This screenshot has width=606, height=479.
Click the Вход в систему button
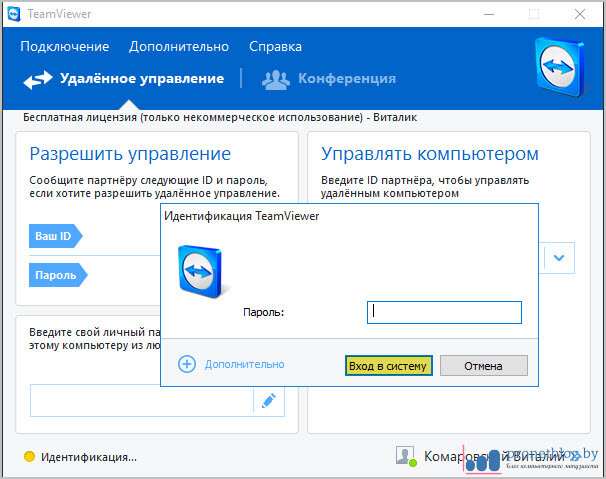click(388, 366)
